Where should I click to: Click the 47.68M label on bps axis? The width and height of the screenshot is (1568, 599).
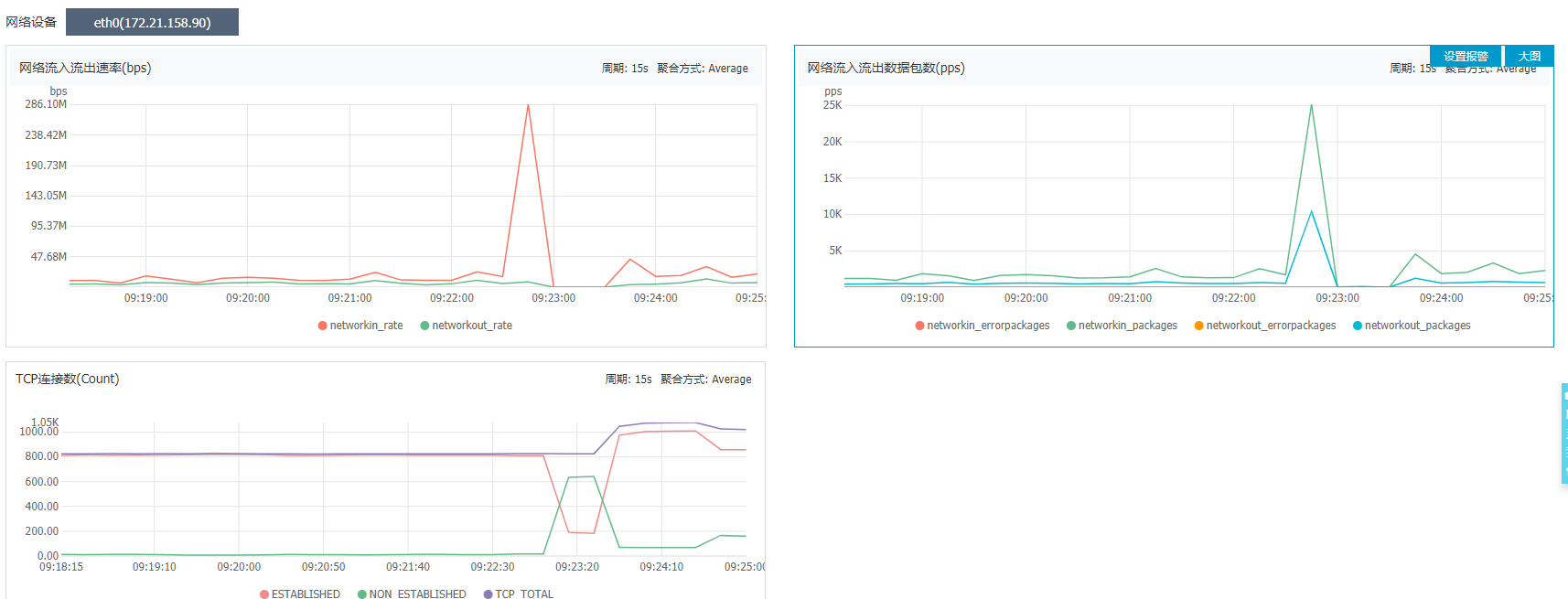point(48,257)
